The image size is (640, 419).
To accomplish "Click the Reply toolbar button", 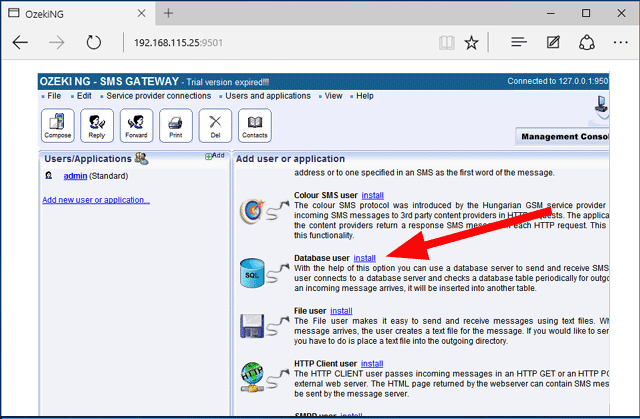I will (x=97, y=125).
